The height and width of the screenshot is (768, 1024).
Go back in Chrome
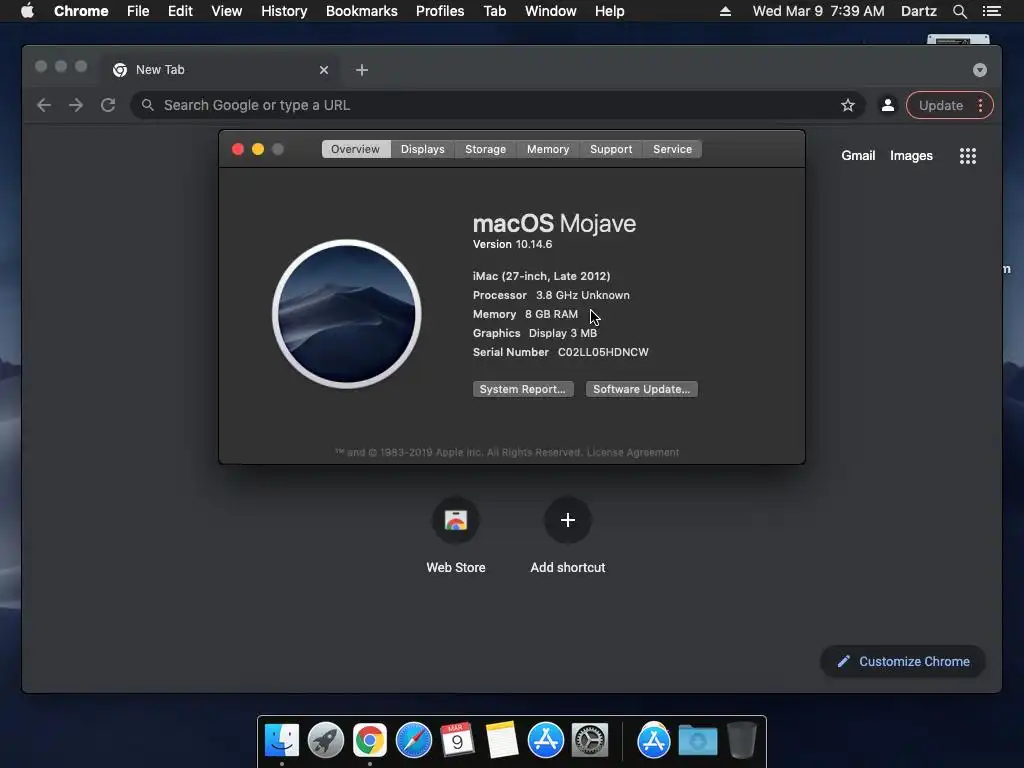(44, 105)
